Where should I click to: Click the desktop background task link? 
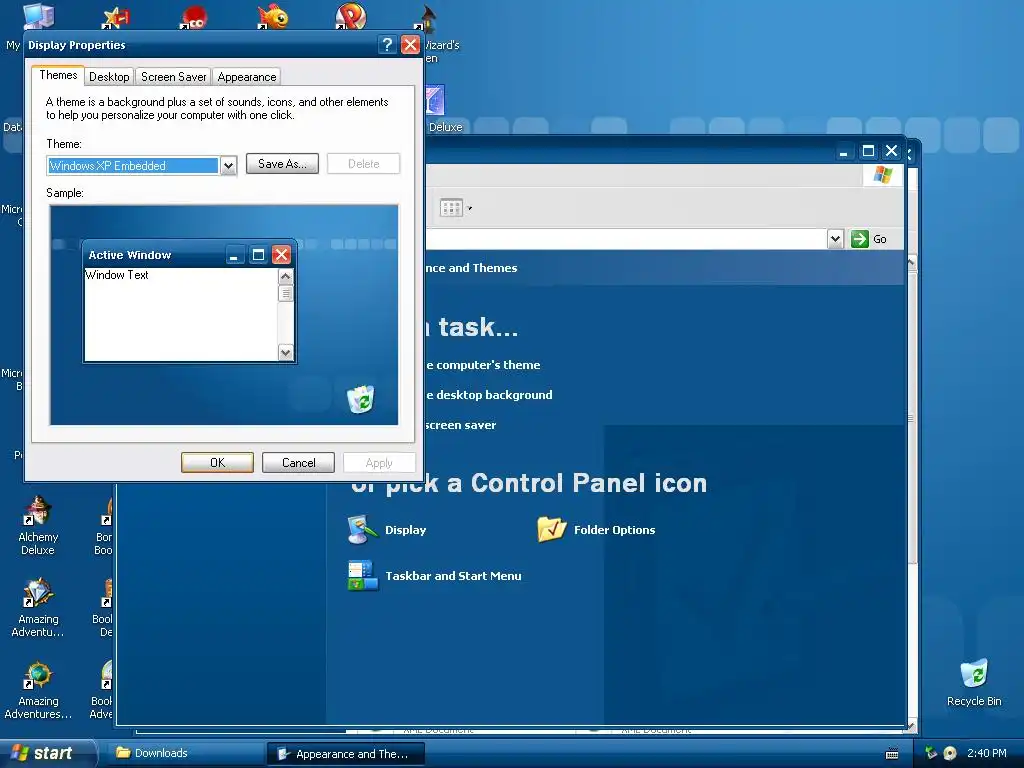pyautogui.click(x=489, y=395)
